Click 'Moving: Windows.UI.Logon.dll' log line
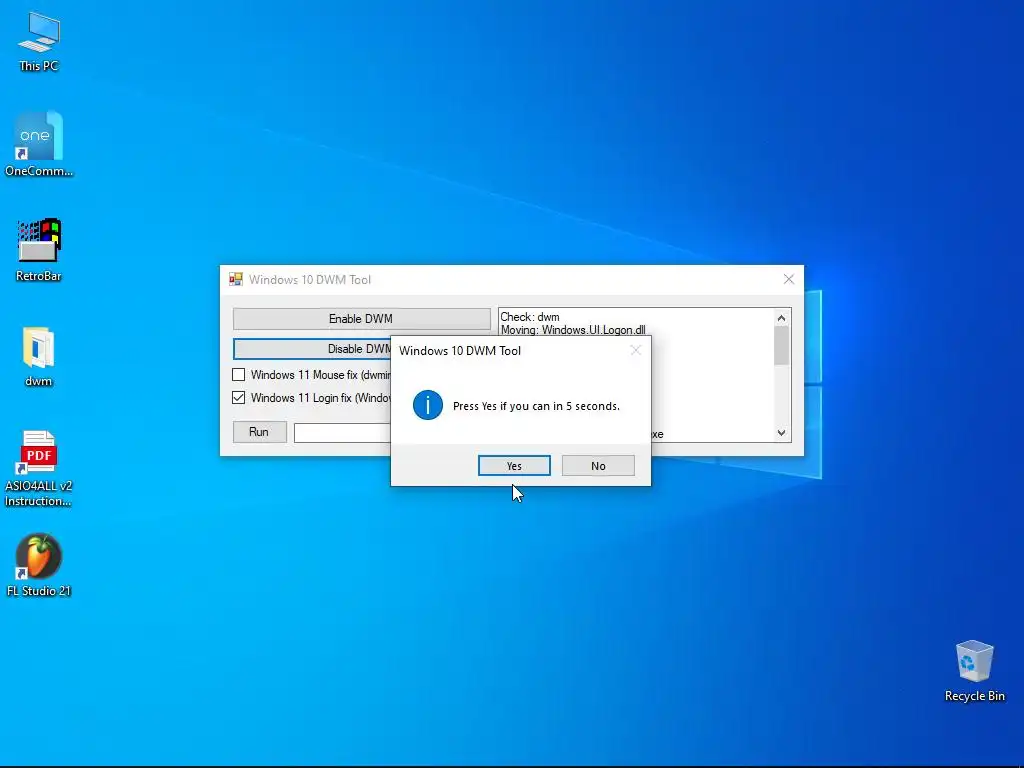1024x768 pixels. tap(573, 330)
